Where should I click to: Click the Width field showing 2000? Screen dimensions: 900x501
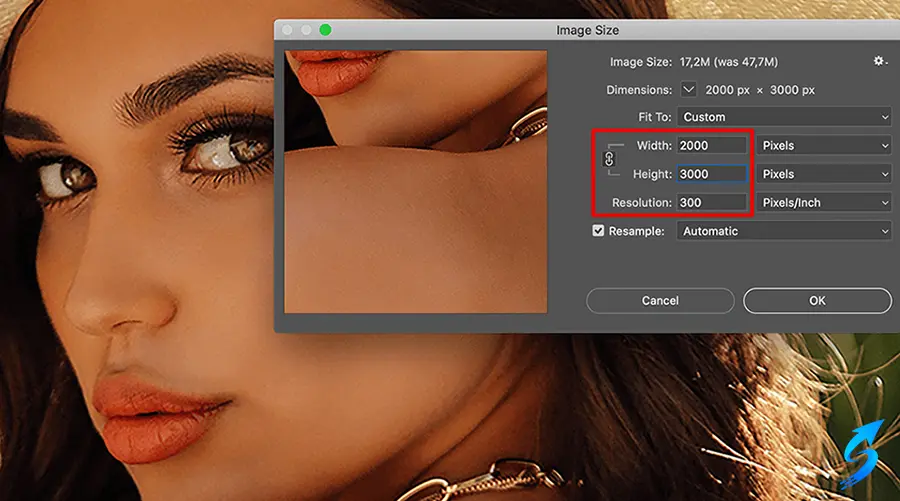pyautogui.click(x=711, y=146)
